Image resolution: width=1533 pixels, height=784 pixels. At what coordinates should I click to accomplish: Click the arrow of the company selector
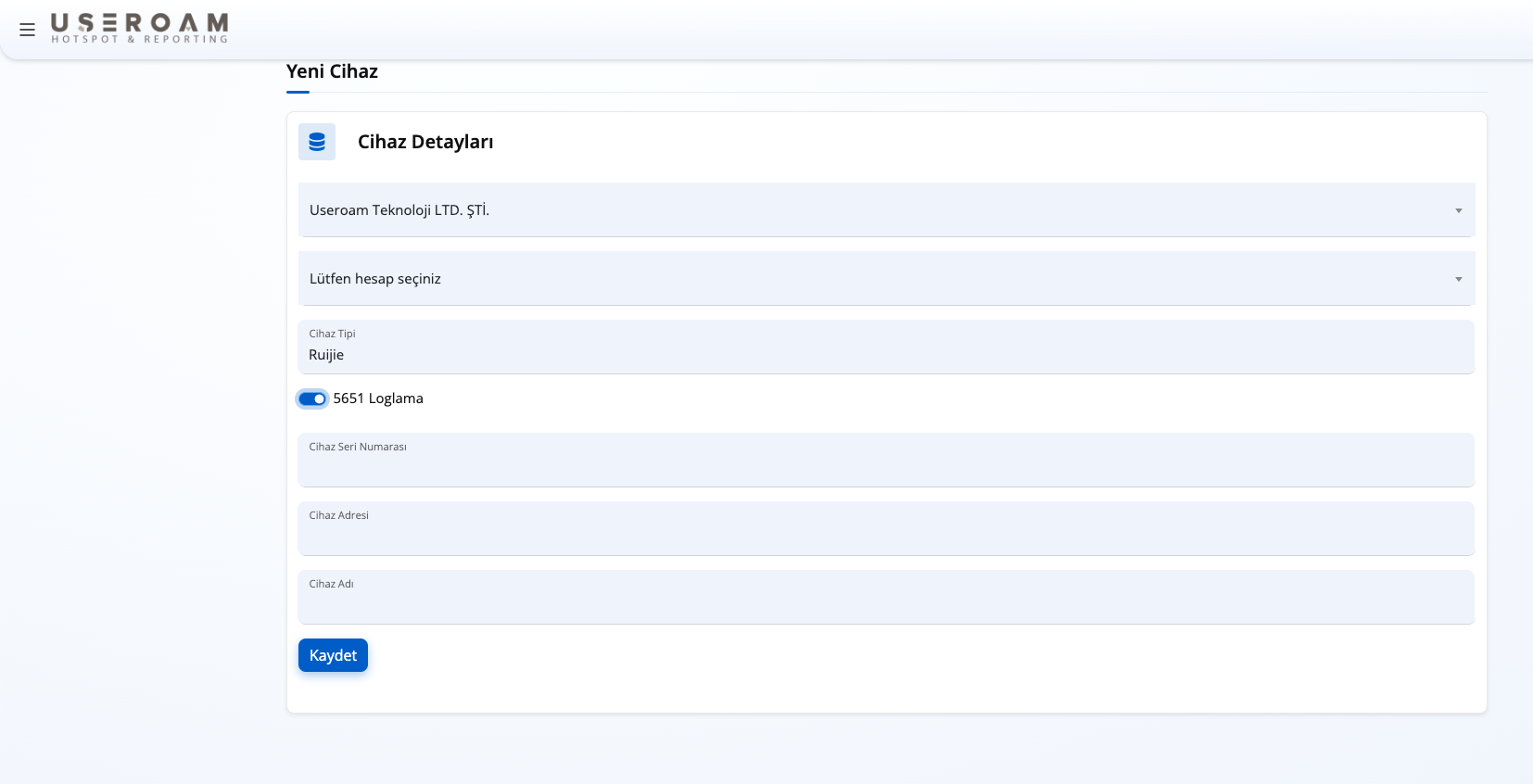point(1458,210)
